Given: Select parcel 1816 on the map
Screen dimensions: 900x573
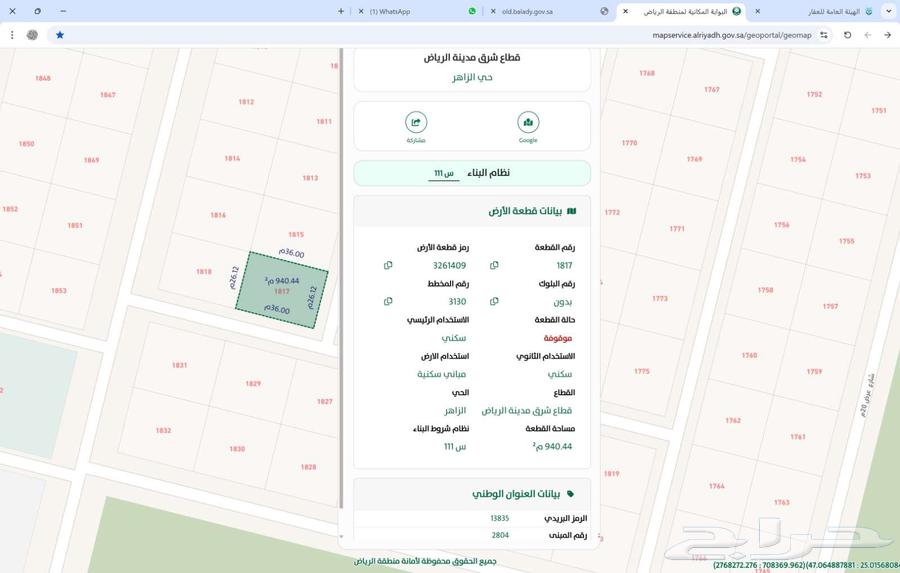Looking at the screenshot, I should (218, 215).
